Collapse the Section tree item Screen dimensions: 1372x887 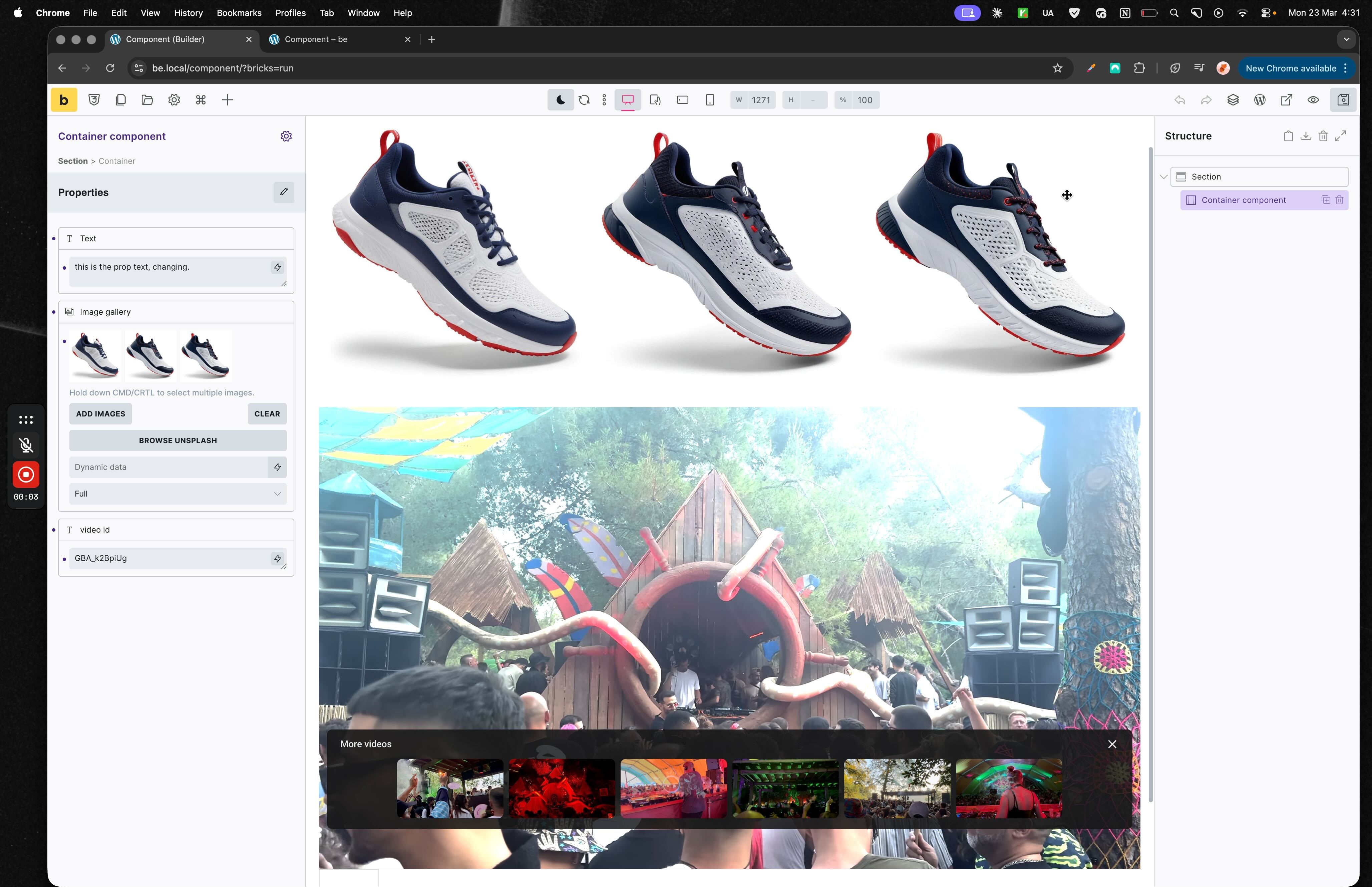[1163, 177]
